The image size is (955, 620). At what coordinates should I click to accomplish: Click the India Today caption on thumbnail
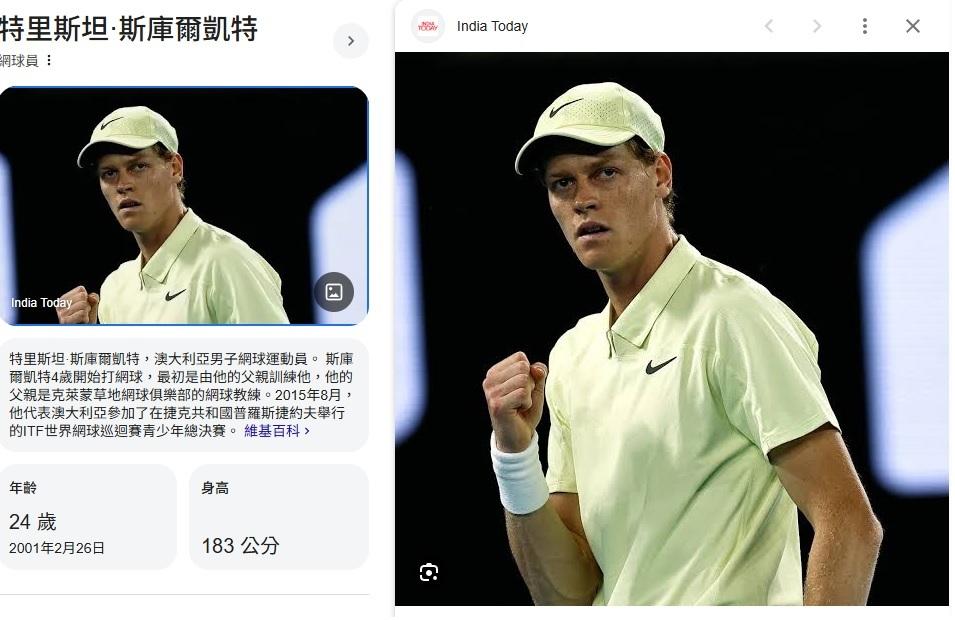click(41, 303)
